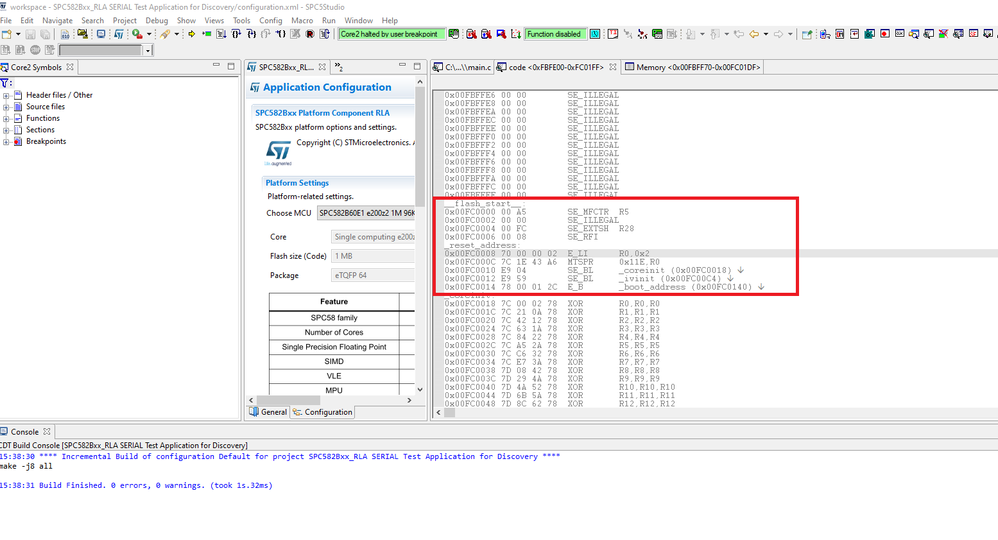Expand the 'Sections' tree node
Viewport: 998px width, 540px height.
(x=6, y=130)
